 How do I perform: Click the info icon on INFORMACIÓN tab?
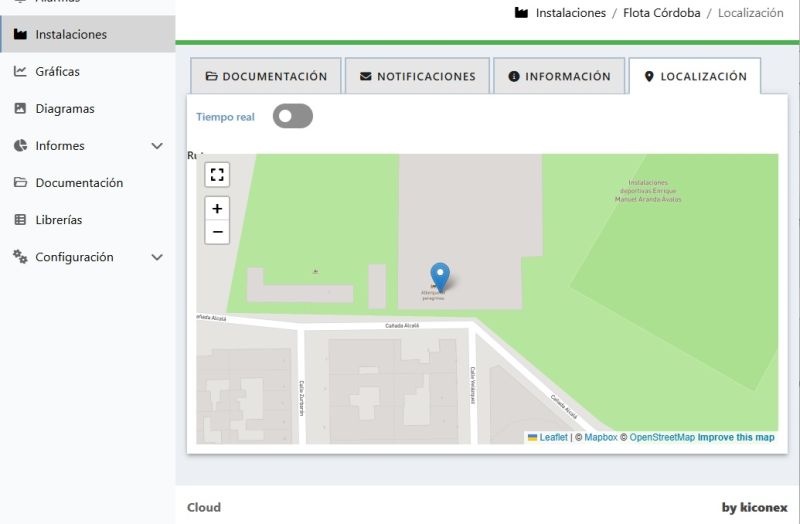(514, 76)
